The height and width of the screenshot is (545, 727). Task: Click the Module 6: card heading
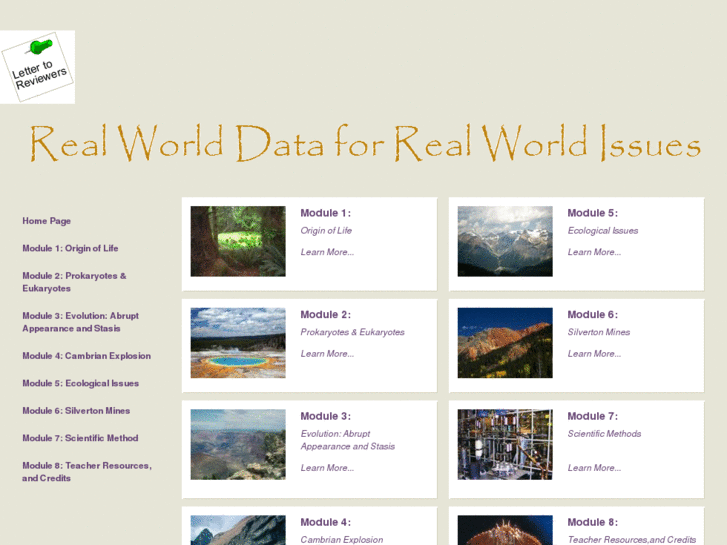click(x=593, y=314)
